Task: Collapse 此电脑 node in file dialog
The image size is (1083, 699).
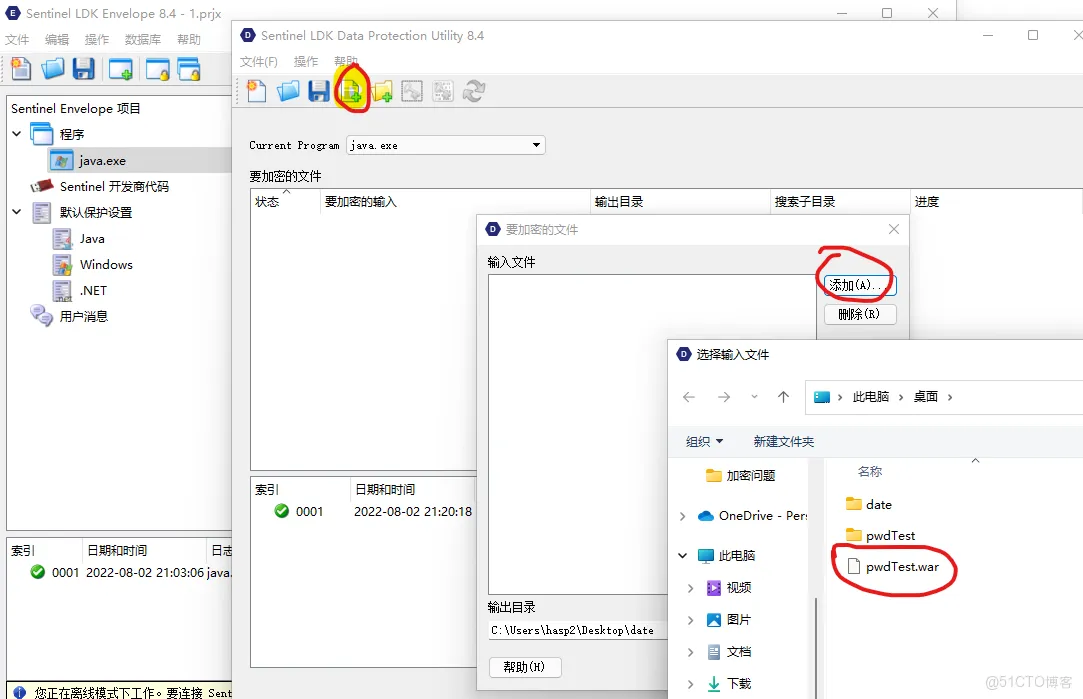Action: (682, 555)
